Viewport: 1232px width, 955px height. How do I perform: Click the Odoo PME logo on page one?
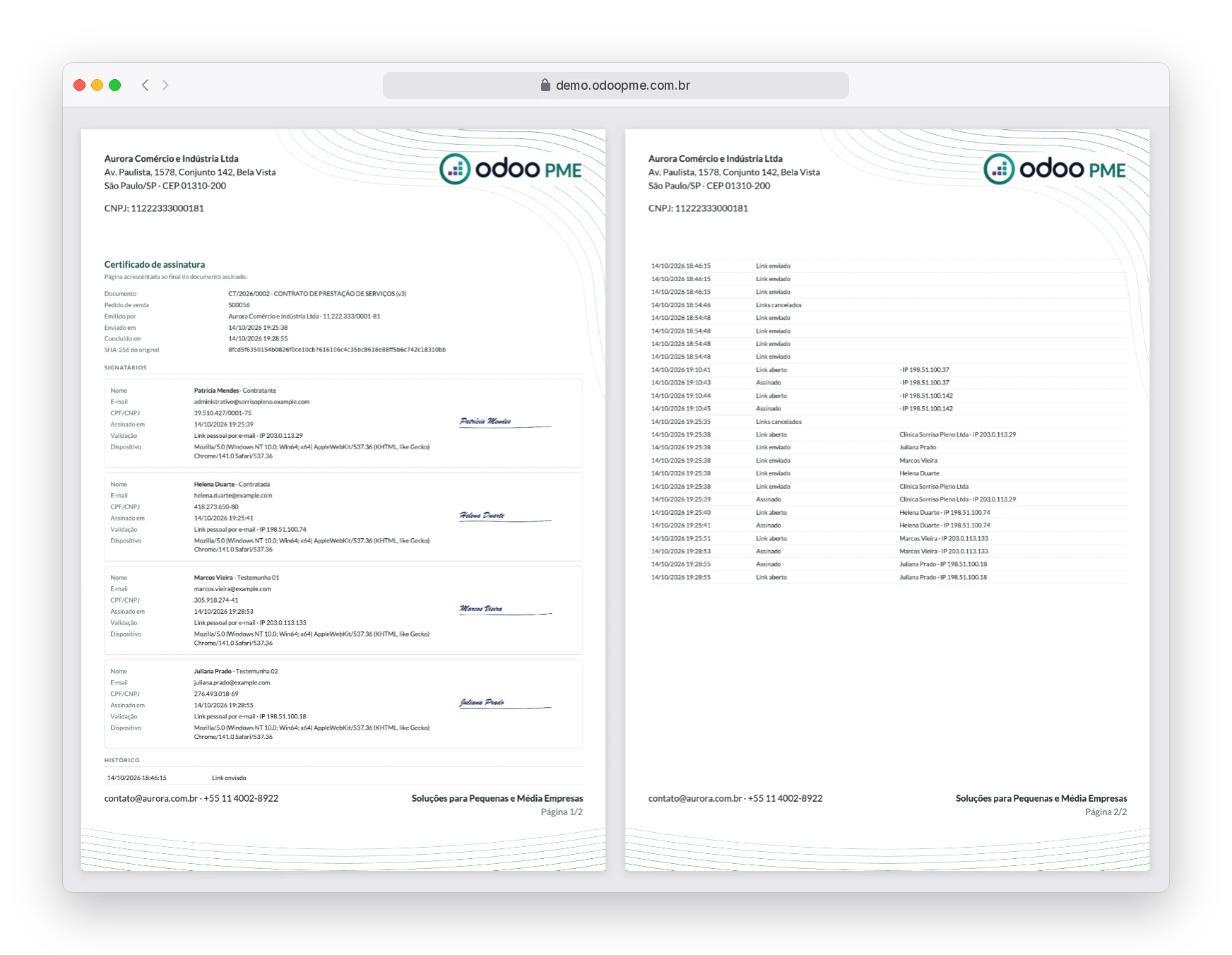(511, 169)
